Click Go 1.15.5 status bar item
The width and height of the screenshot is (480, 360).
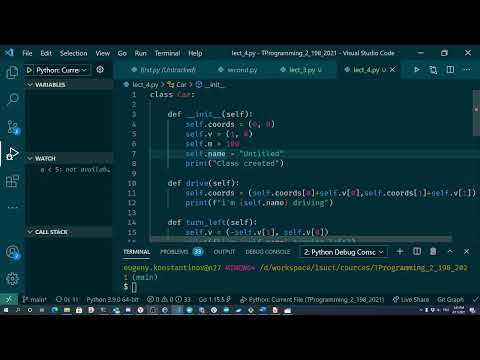click(215, 299)
